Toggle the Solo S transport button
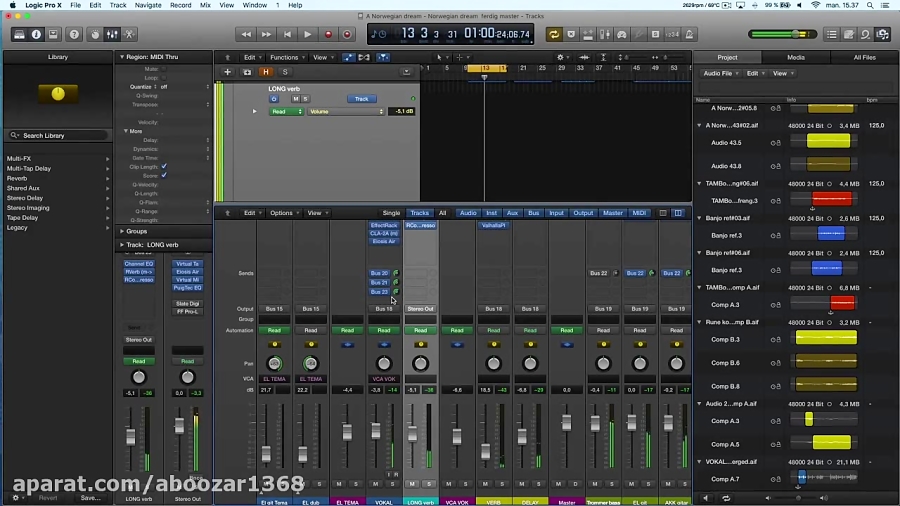Image resolution: width=900 pixels, height=506 pixels. click(x=655, y=34)
